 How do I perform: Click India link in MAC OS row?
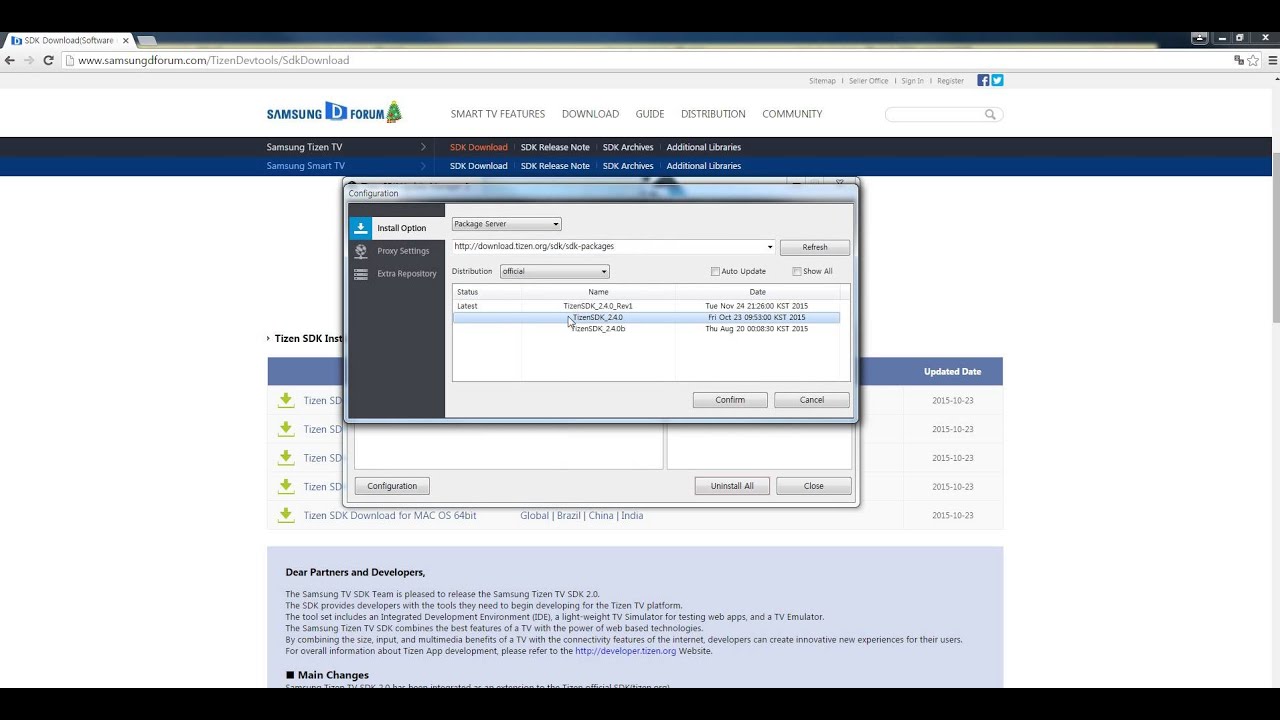tap(632, 516)
